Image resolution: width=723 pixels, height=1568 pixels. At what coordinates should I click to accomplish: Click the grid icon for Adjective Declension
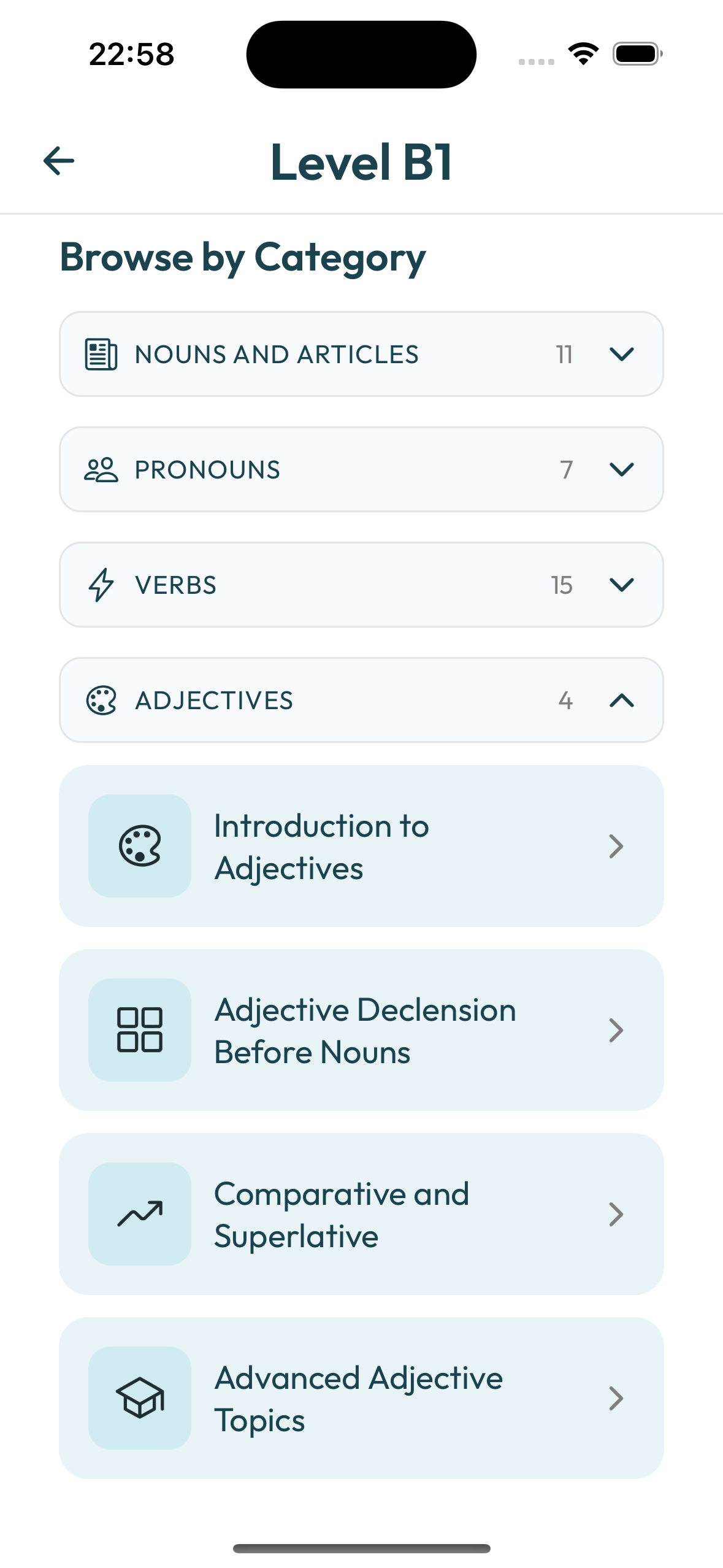pos(140,1030)
